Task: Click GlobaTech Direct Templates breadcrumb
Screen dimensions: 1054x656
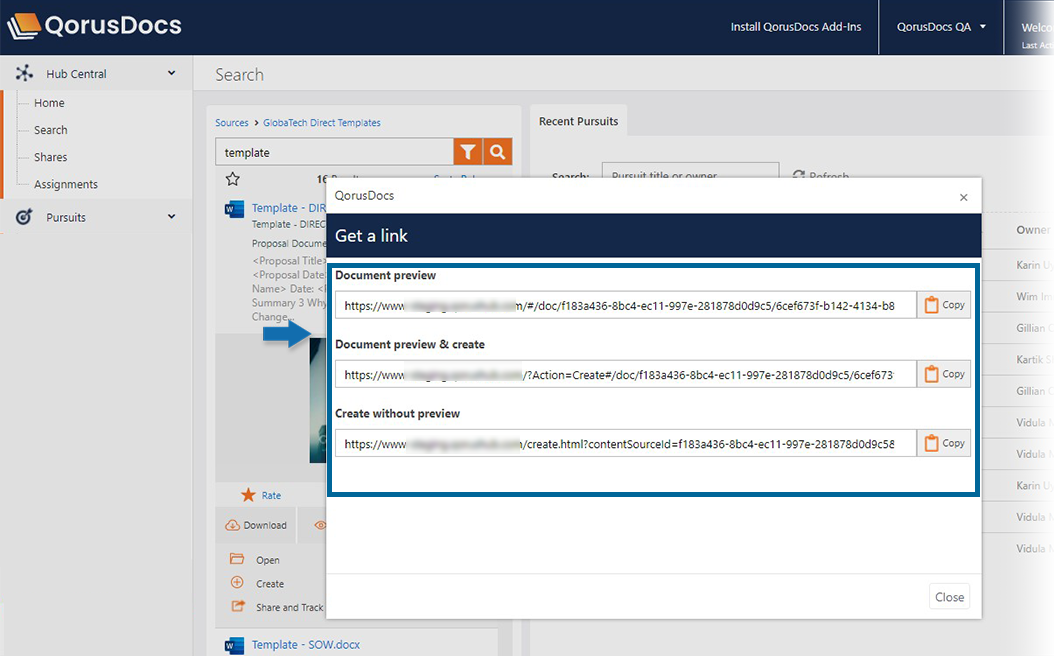Action: [322, 122]
